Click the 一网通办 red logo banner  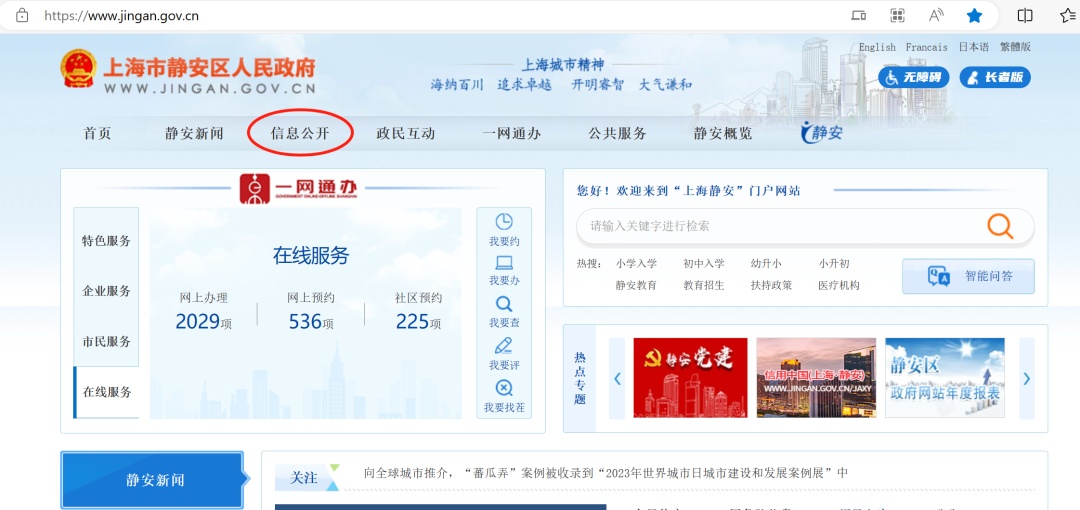click(x=300, y=188)
